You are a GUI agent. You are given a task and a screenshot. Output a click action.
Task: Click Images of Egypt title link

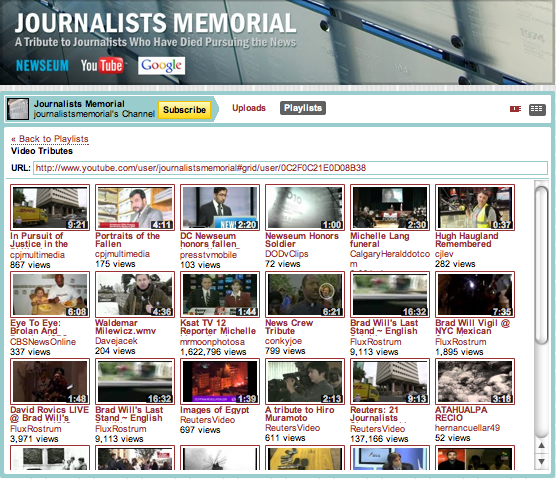tap(215, 410)
